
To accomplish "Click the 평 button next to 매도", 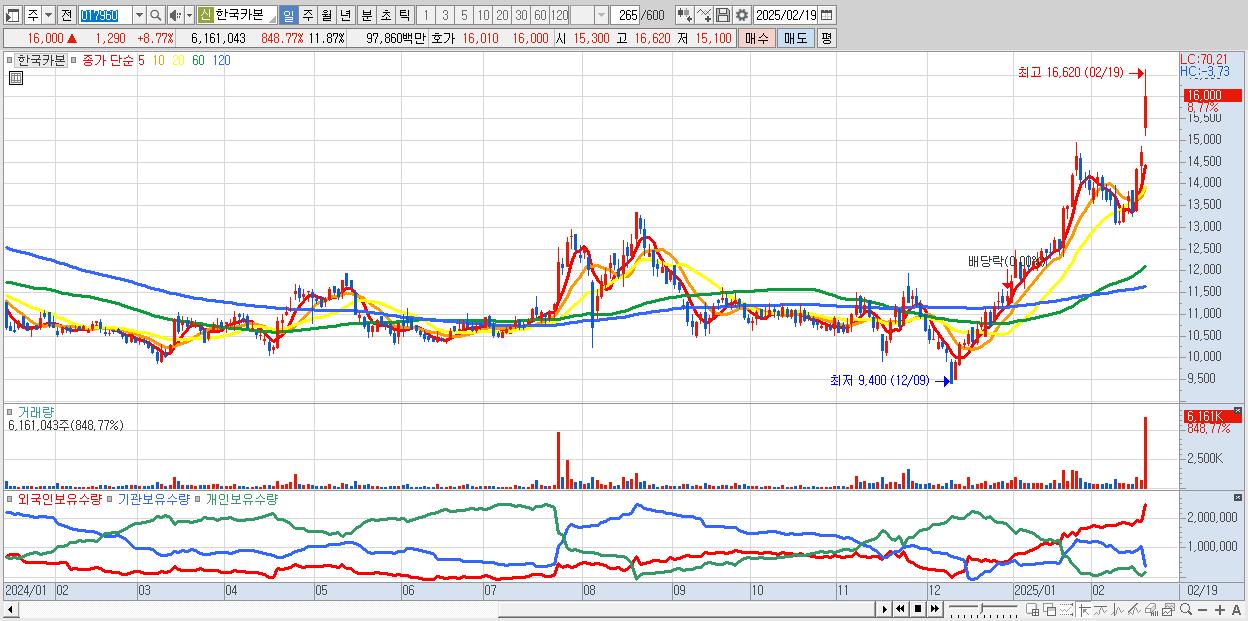I will click(826, 38).
